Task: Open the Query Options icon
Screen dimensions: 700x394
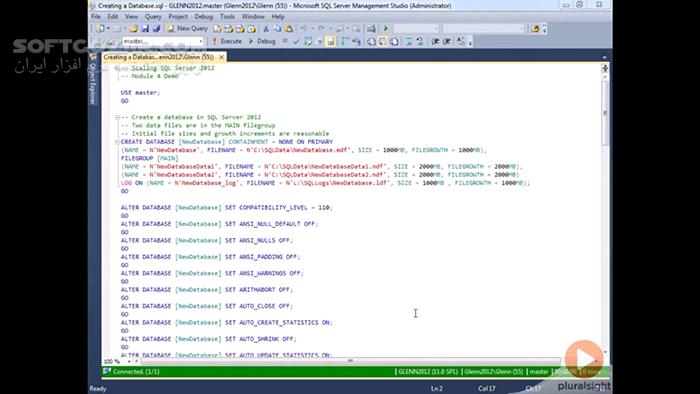Action: point(319,41)
